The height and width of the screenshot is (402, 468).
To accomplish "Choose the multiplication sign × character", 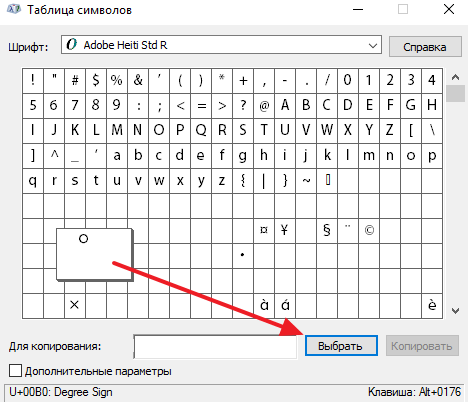I will tap(75, 306).
